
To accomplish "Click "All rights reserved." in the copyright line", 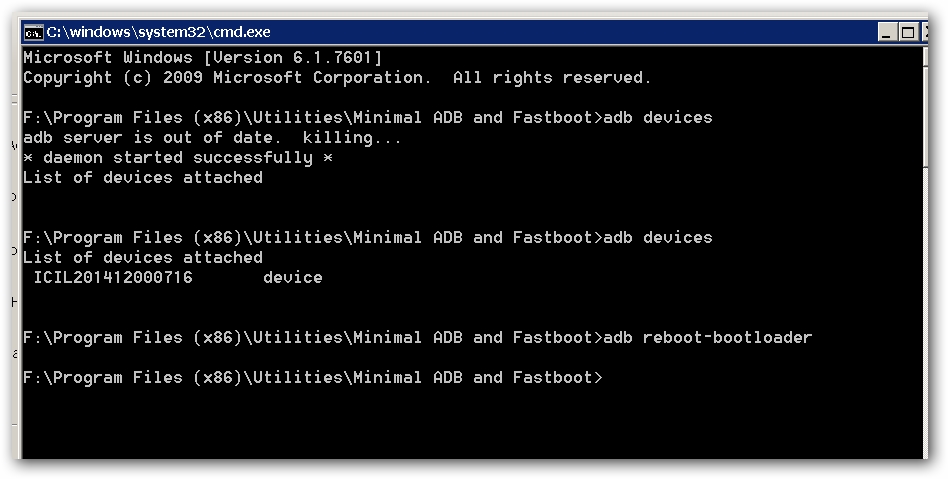I will click(x=552, y=78).
